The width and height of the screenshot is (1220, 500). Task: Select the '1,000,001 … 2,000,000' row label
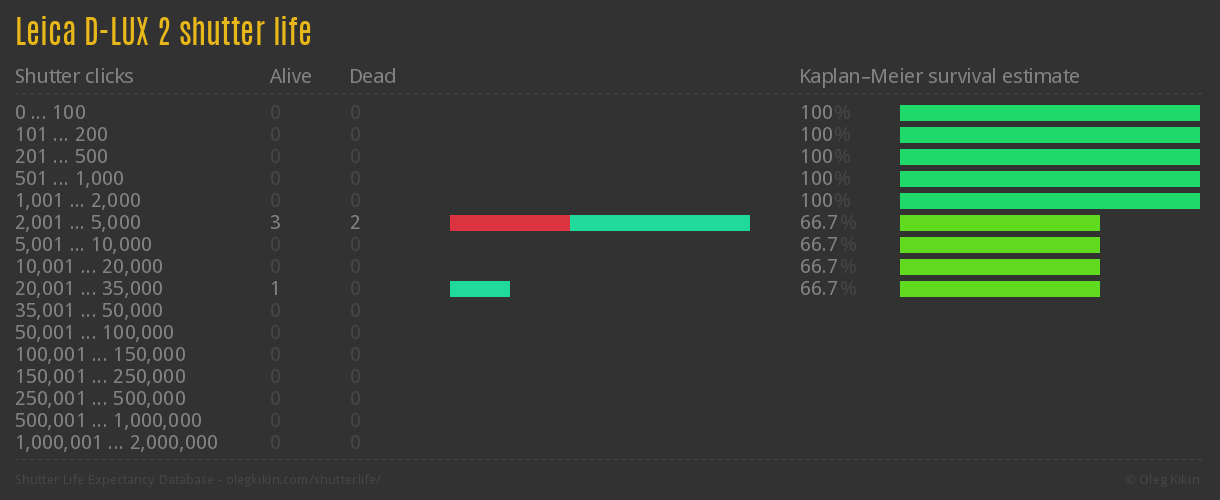[116, 443]
